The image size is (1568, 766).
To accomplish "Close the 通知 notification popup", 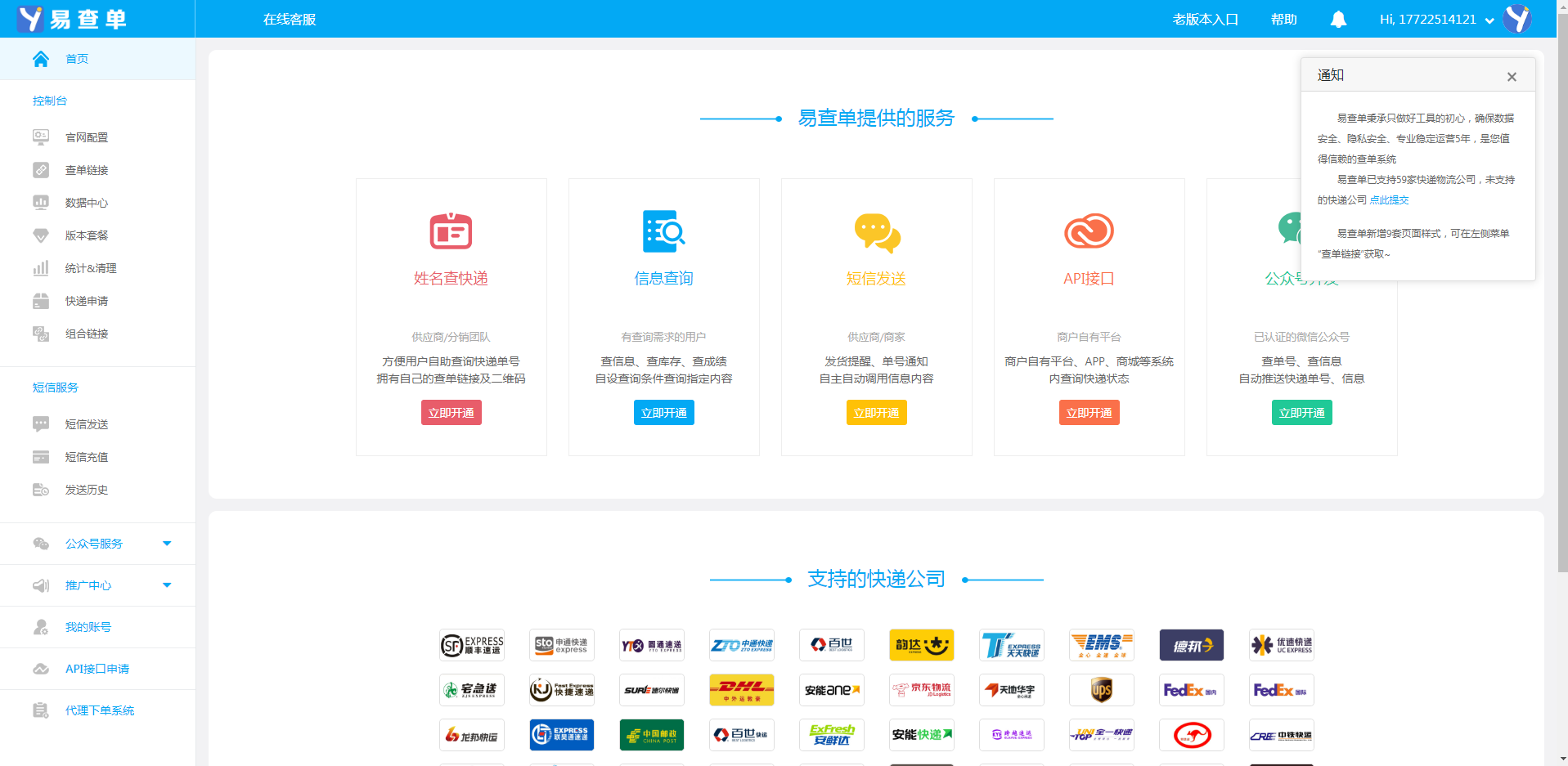I will tap(1512, 77).
